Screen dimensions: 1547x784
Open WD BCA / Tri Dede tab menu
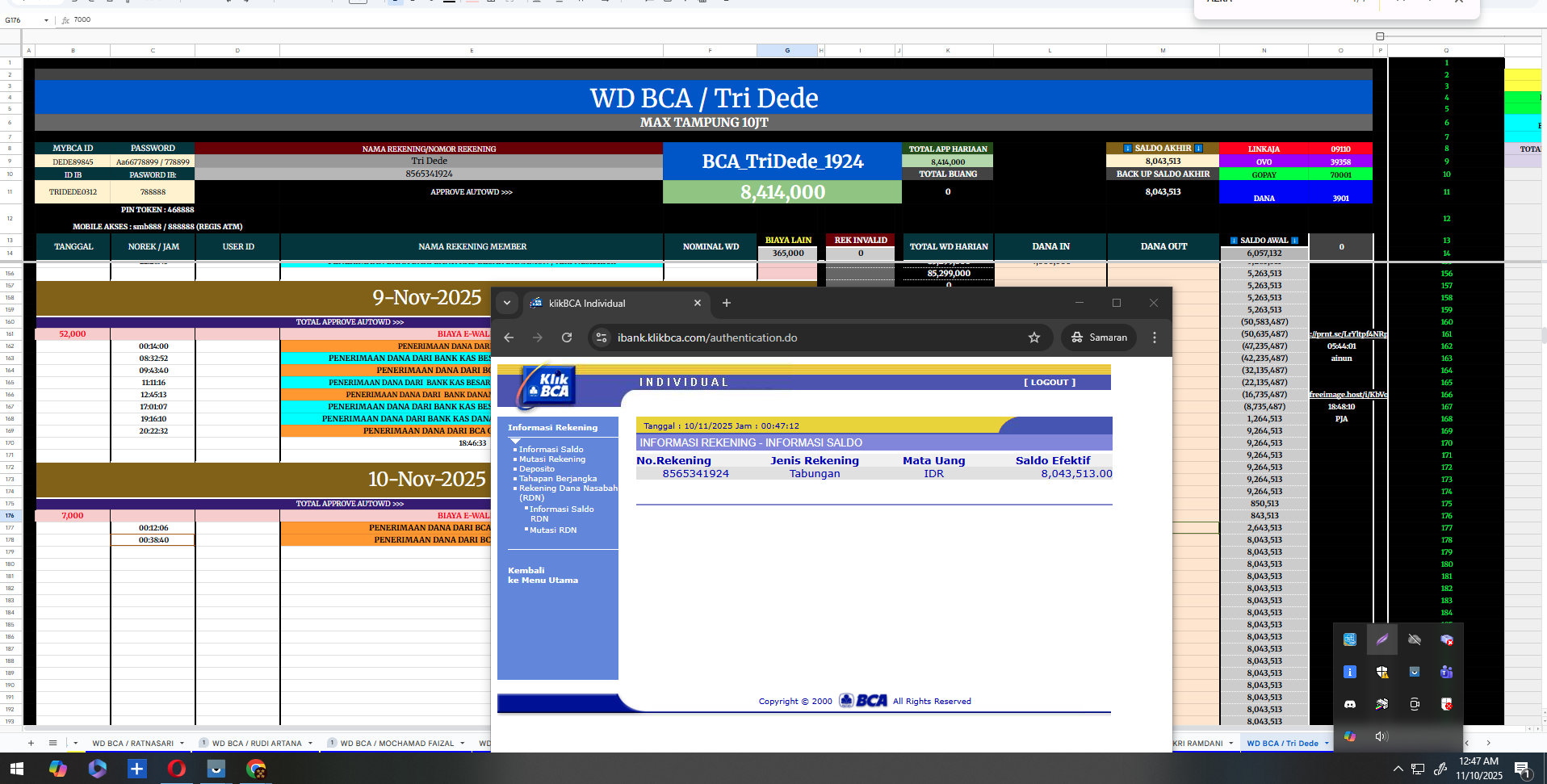1327,744
